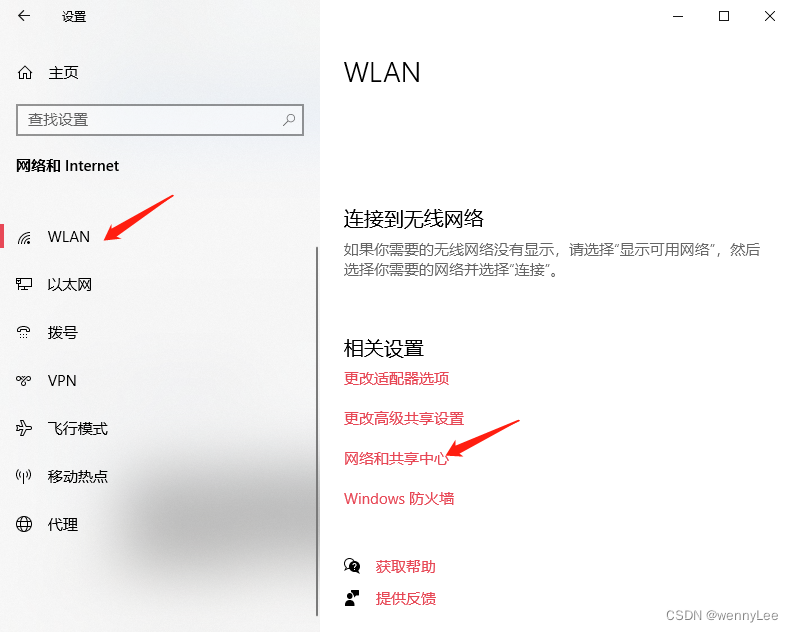Image resolution: width=793 pixels, height=632 pixels.
Task: Click the sidebar vertical scrollbar
Action: [317, 431]
